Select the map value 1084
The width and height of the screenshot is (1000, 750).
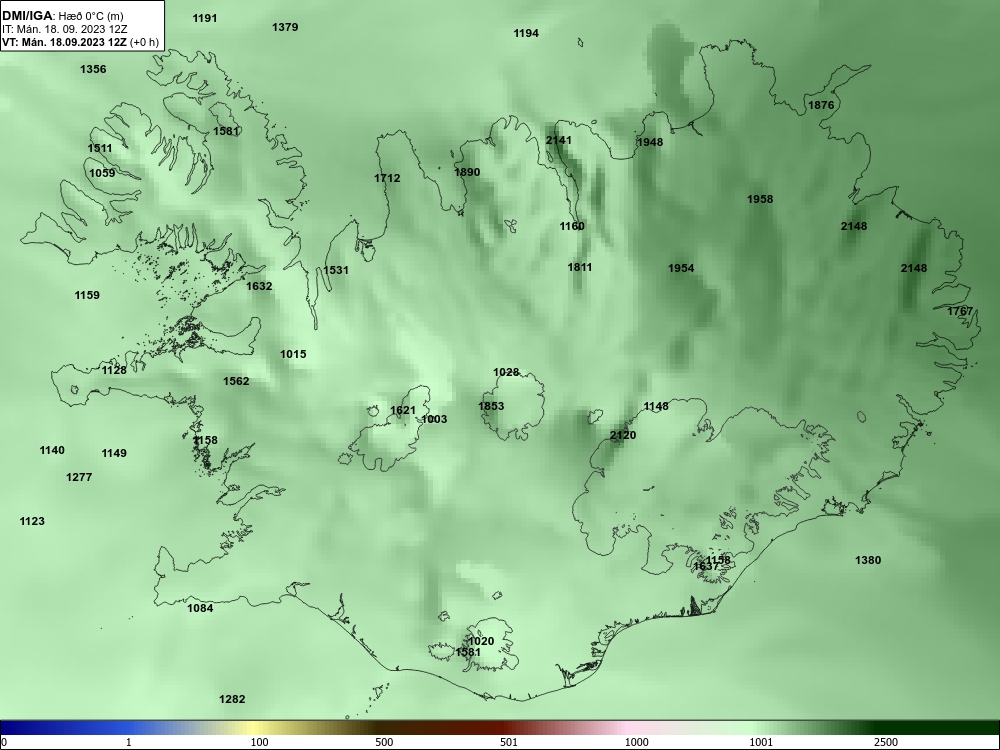[200, 608]
